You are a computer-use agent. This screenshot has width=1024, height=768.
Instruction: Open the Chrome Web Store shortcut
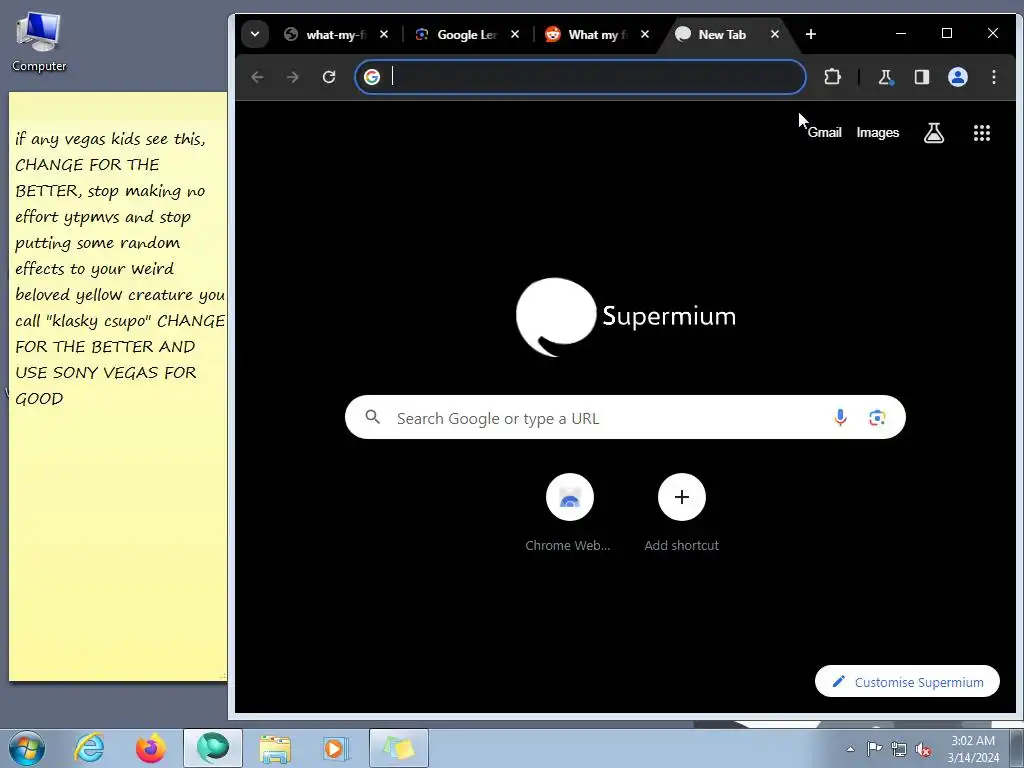(x=569, y=513)
